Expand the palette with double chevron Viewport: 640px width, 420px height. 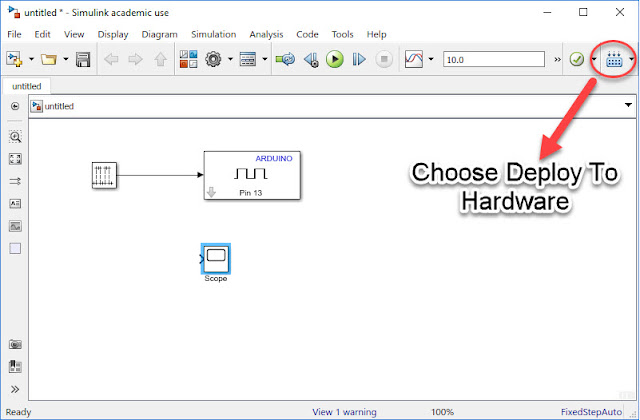pos(15,389)
